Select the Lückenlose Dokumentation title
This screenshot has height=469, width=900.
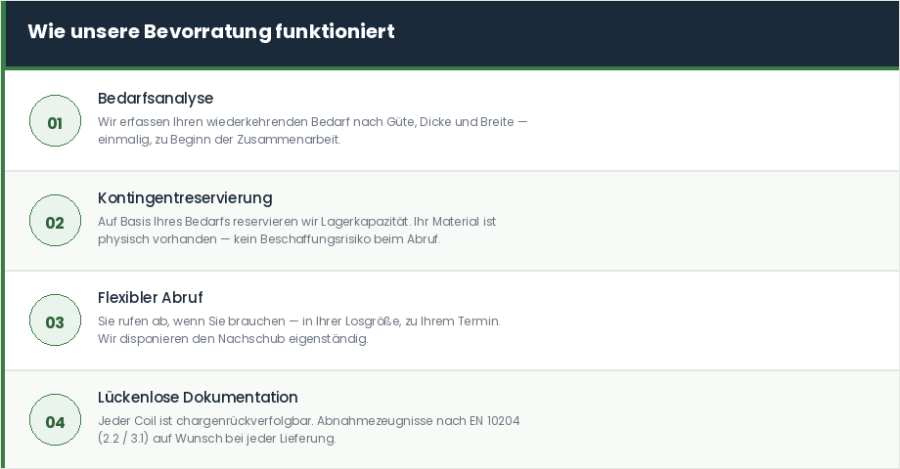point(198,397)
